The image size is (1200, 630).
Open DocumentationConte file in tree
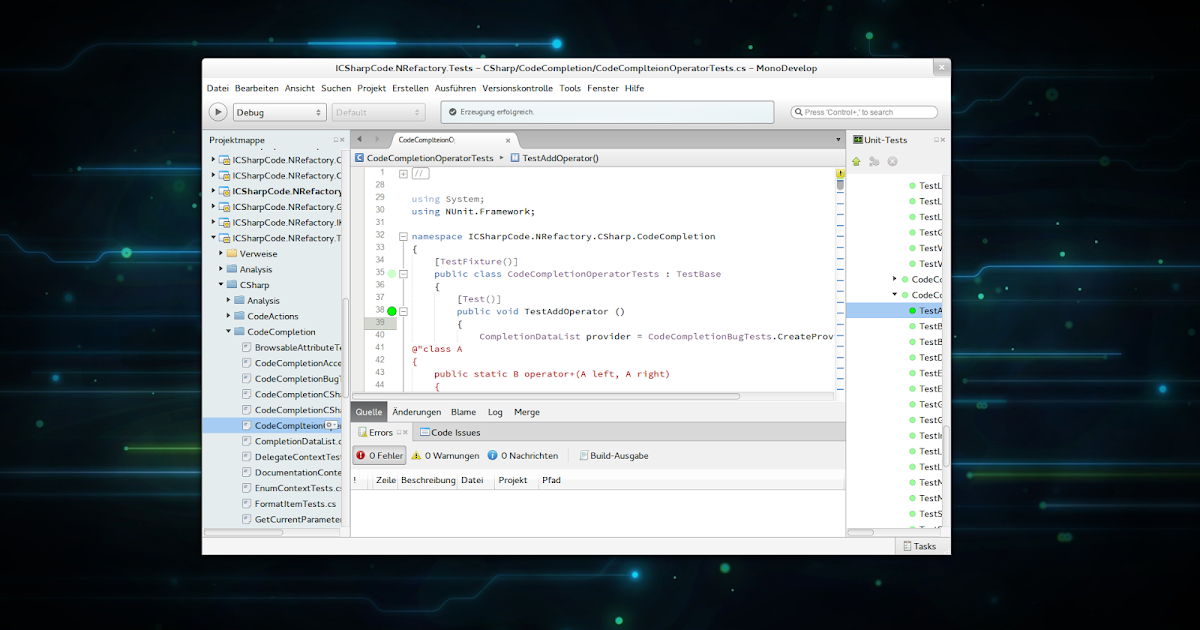(292, 472)
